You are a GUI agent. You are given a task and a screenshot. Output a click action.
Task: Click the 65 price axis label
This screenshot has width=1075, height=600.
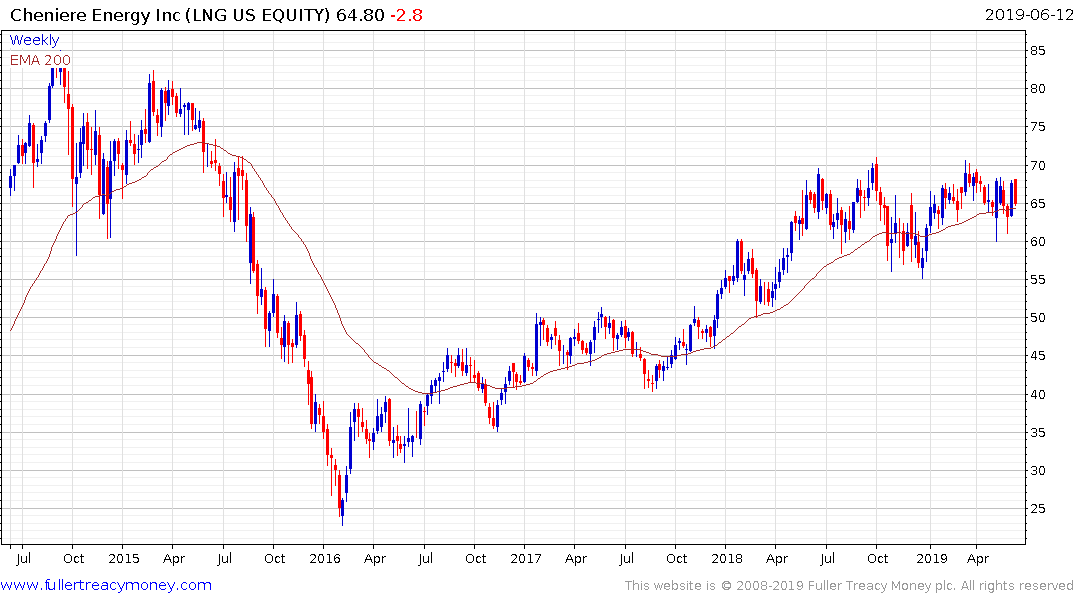pos(1037,204)
